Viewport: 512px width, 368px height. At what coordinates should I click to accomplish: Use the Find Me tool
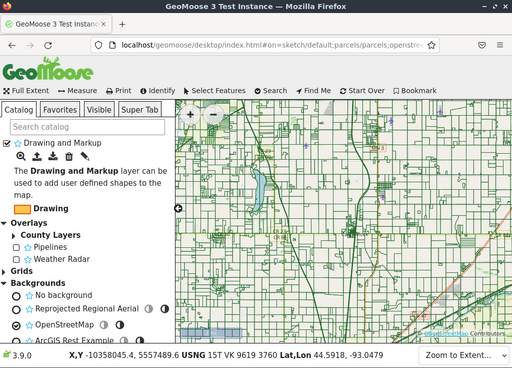click(313, 91)
